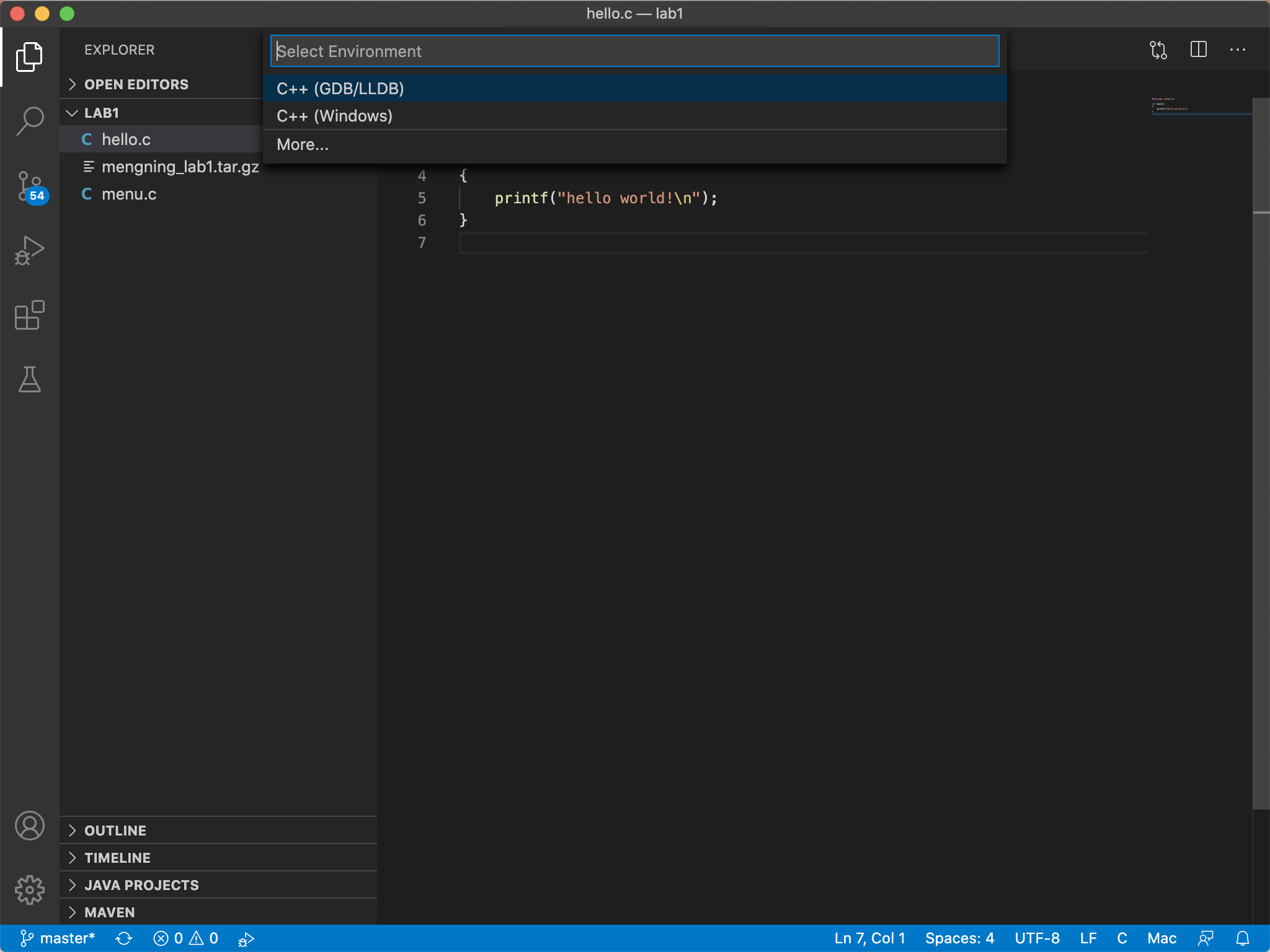Focus the Select Environment input field
Screen dimensions: 1270x952
click(x=634, y=51)
